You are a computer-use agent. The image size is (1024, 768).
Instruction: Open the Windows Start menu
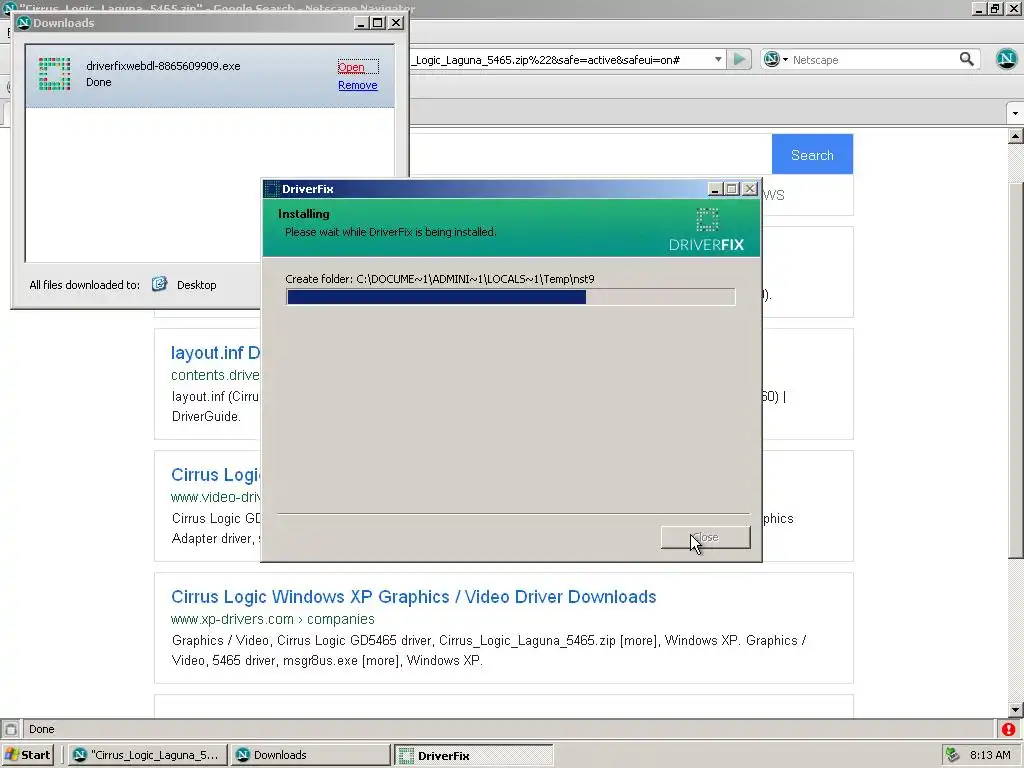[x=27, y=755]
